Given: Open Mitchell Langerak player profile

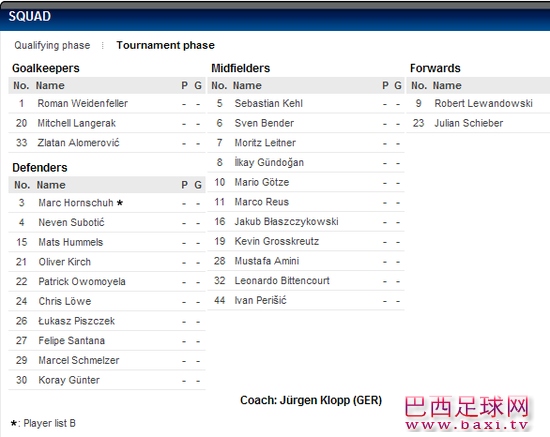Looking at the screenshot, I should (x=76, y=123).
